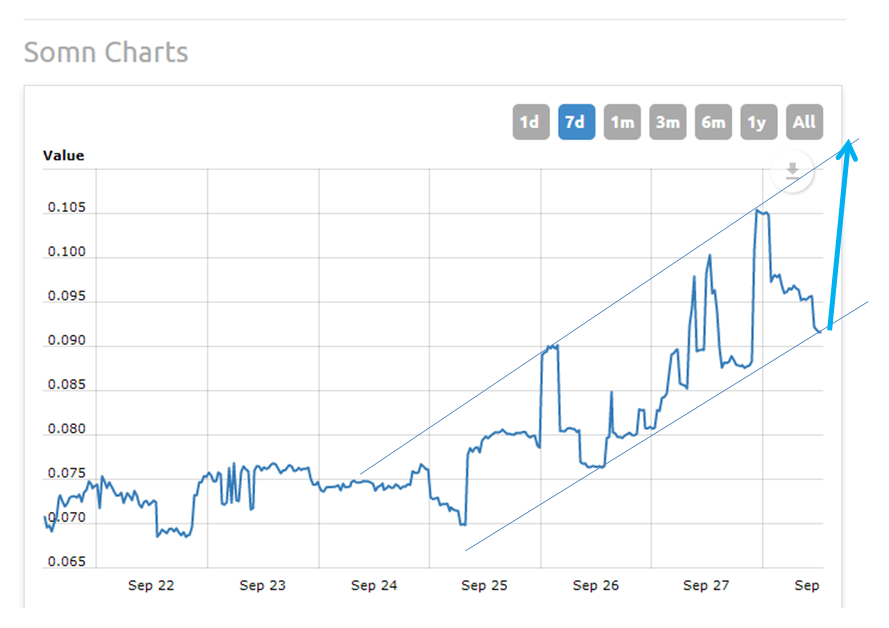Viewport: 889px width, 628px height.
Task: Click the 0.105 axis label
Action: point(66,207)
